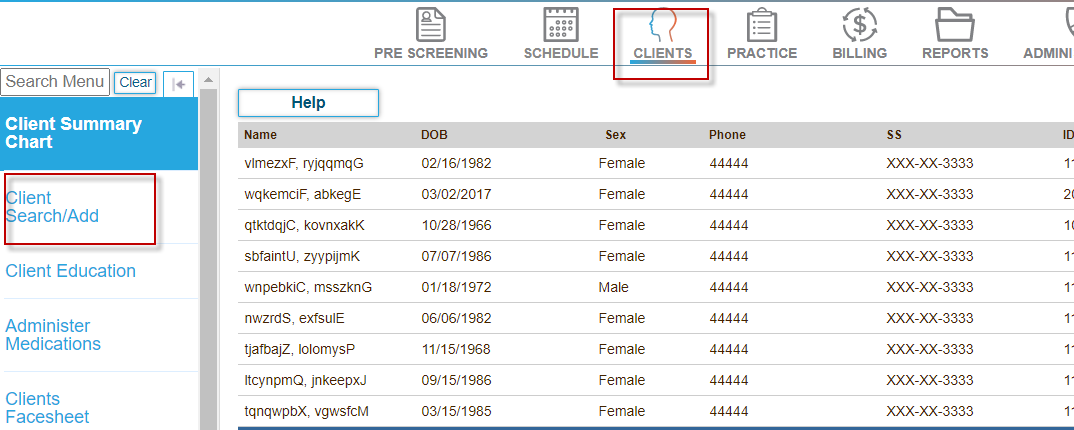Image resolution: width=1074 pixels, height=430 pixels.
Task: Collapse the sidebar menu with arrow icon
Action: (x=178, y=84)
